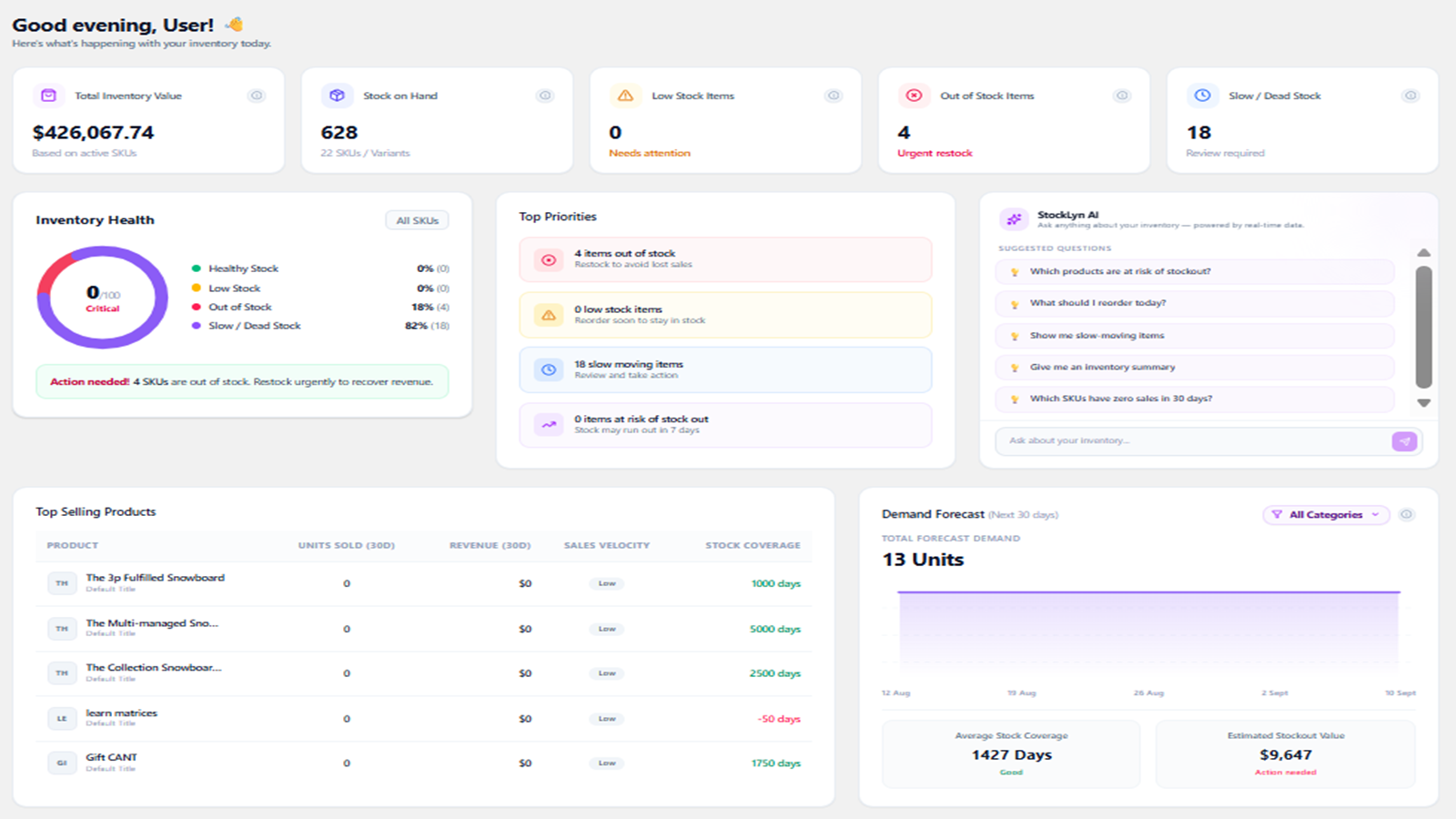Screen dimensions: 1456x819
Task: Click info icon on Total Inventory Value card
Action: click(257, 96)
